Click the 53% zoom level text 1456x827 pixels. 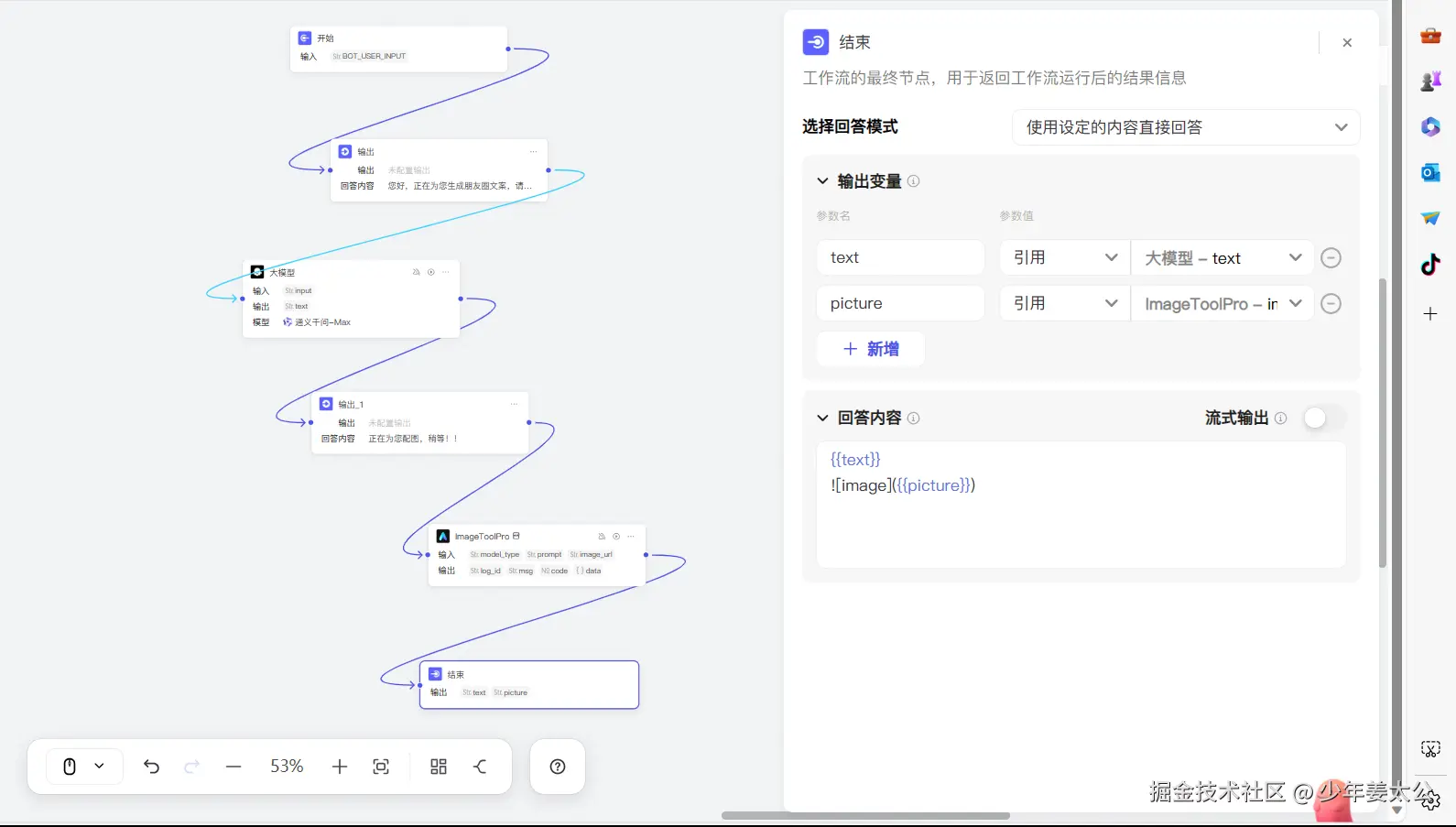pyautogui.click(x=287, y=766)
